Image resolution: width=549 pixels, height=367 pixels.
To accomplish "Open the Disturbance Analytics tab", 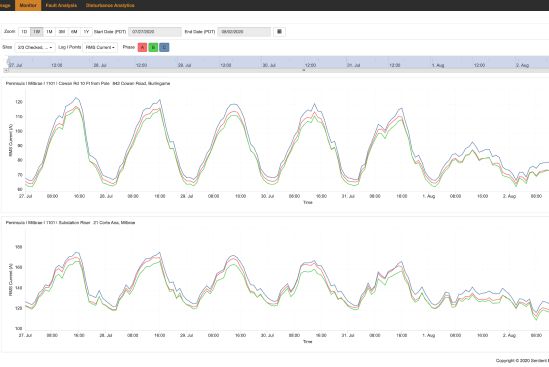I will tap(110, 5).
